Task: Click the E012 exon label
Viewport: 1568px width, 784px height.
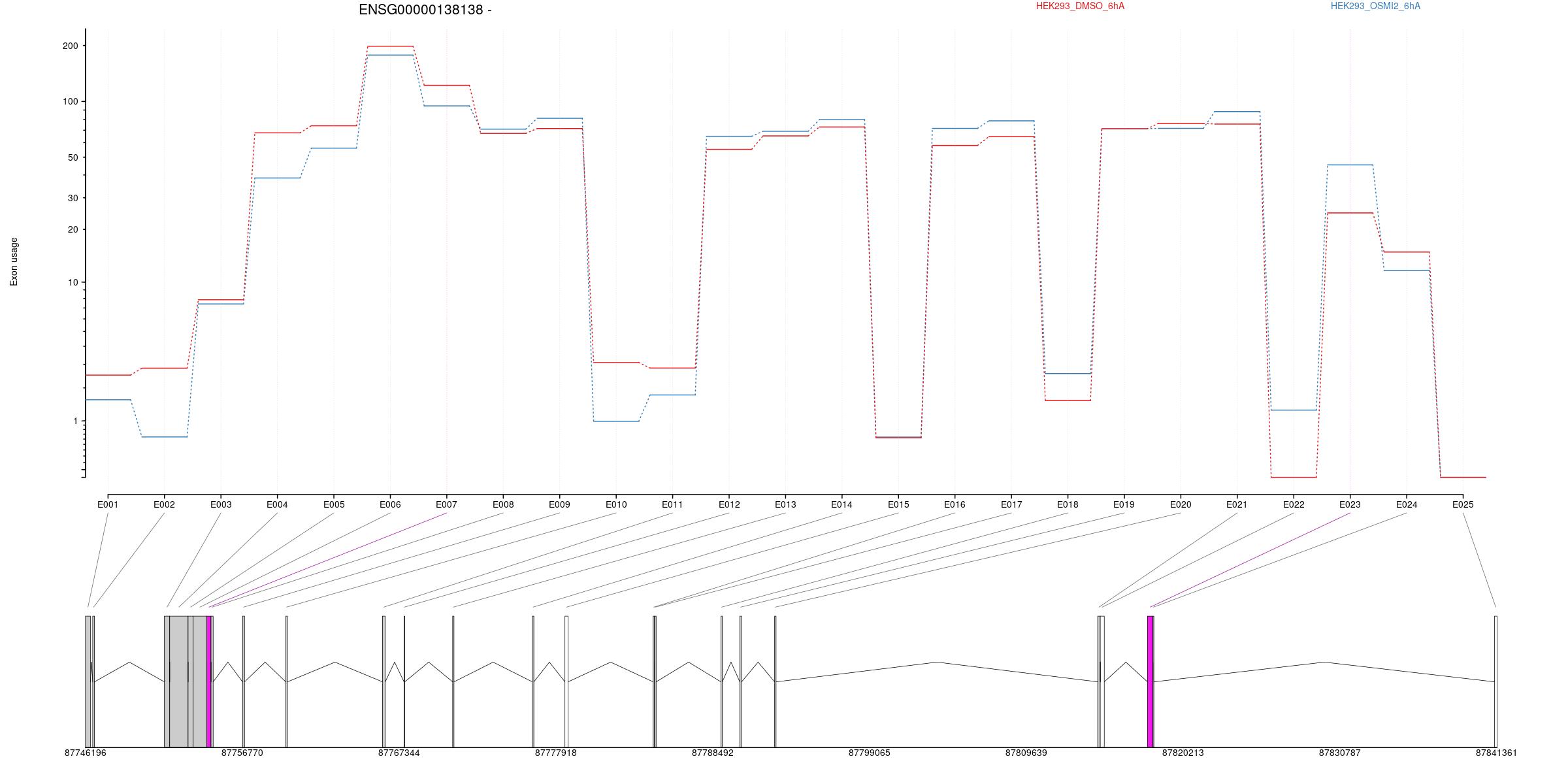Action: (729, 504)
